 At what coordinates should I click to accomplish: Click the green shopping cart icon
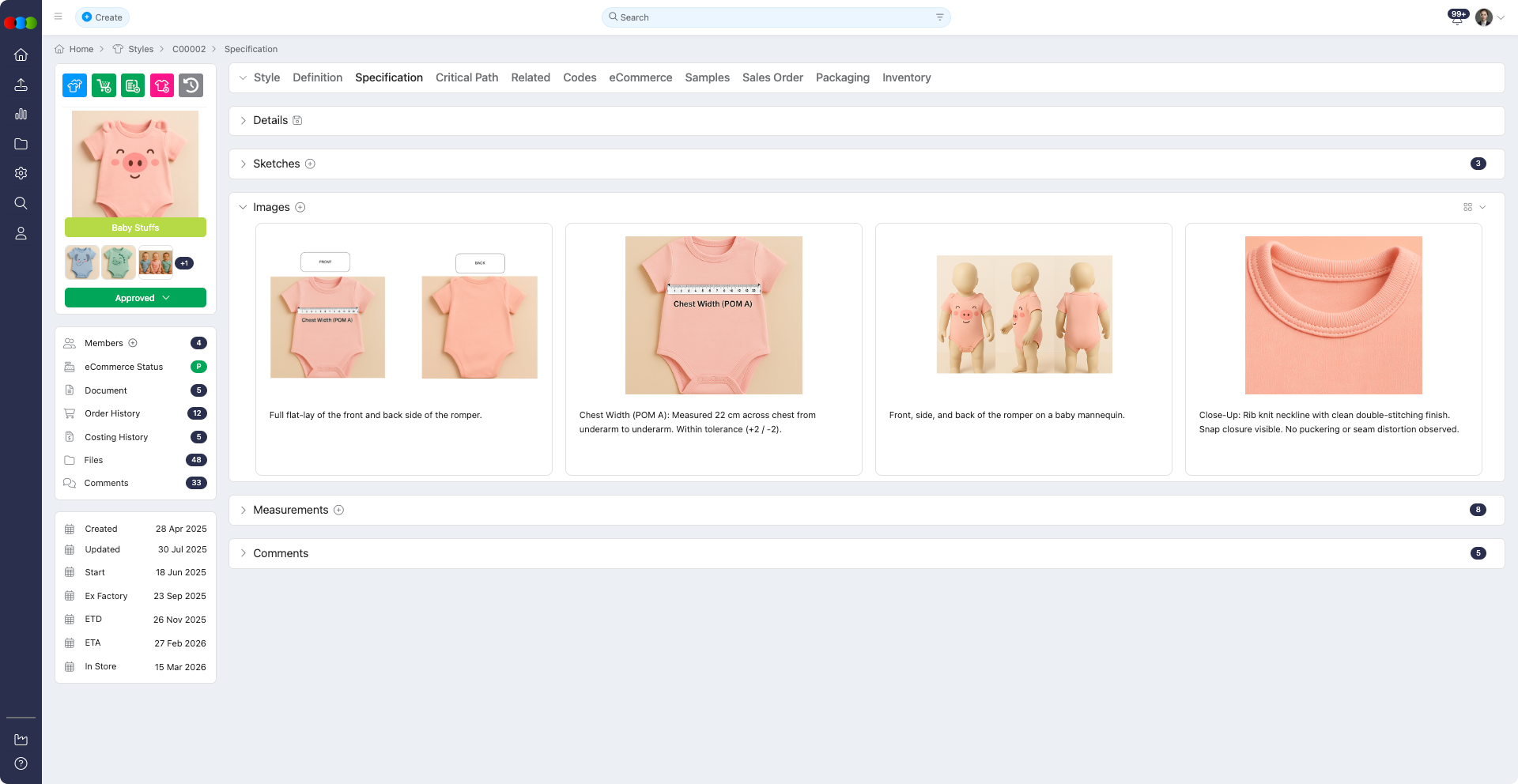click(104, 85)
